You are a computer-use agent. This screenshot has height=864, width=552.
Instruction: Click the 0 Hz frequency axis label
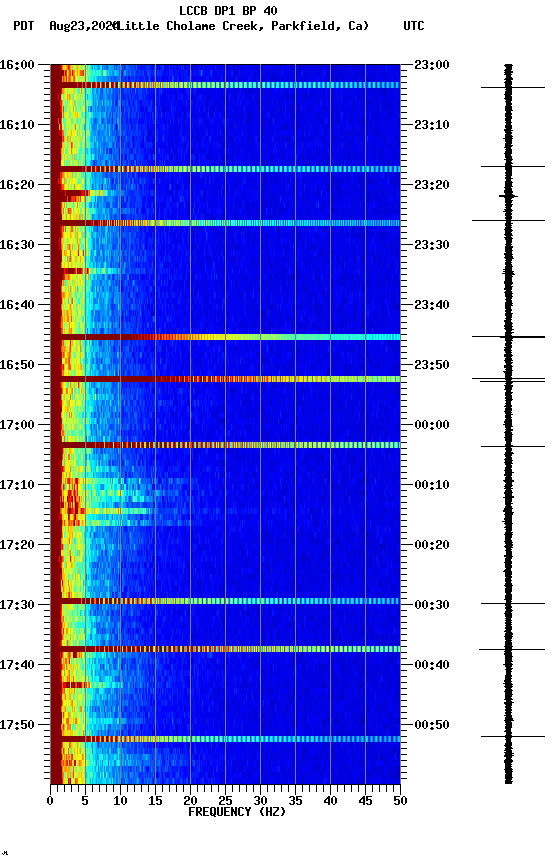tap(50, 801)
